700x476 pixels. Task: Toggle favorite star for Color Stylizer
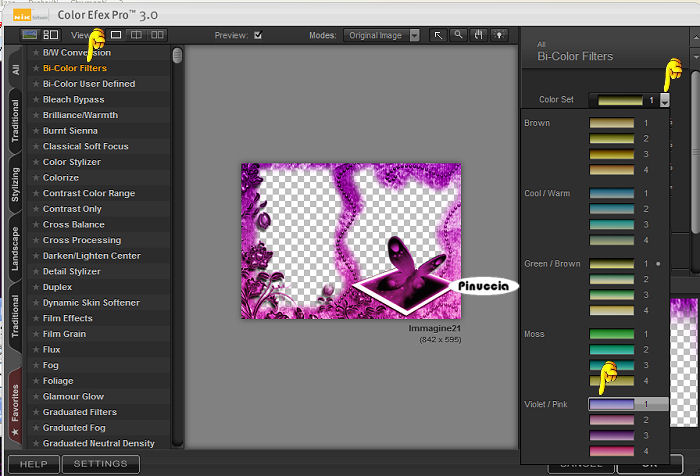pos(36,162)
